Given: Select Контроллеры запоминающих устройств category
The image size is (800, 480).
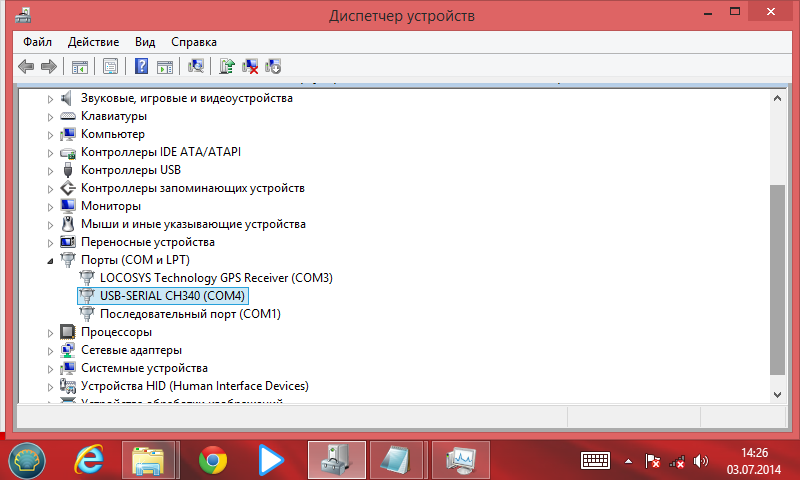Looking at the screenshot, I should (x=192, y=188).
